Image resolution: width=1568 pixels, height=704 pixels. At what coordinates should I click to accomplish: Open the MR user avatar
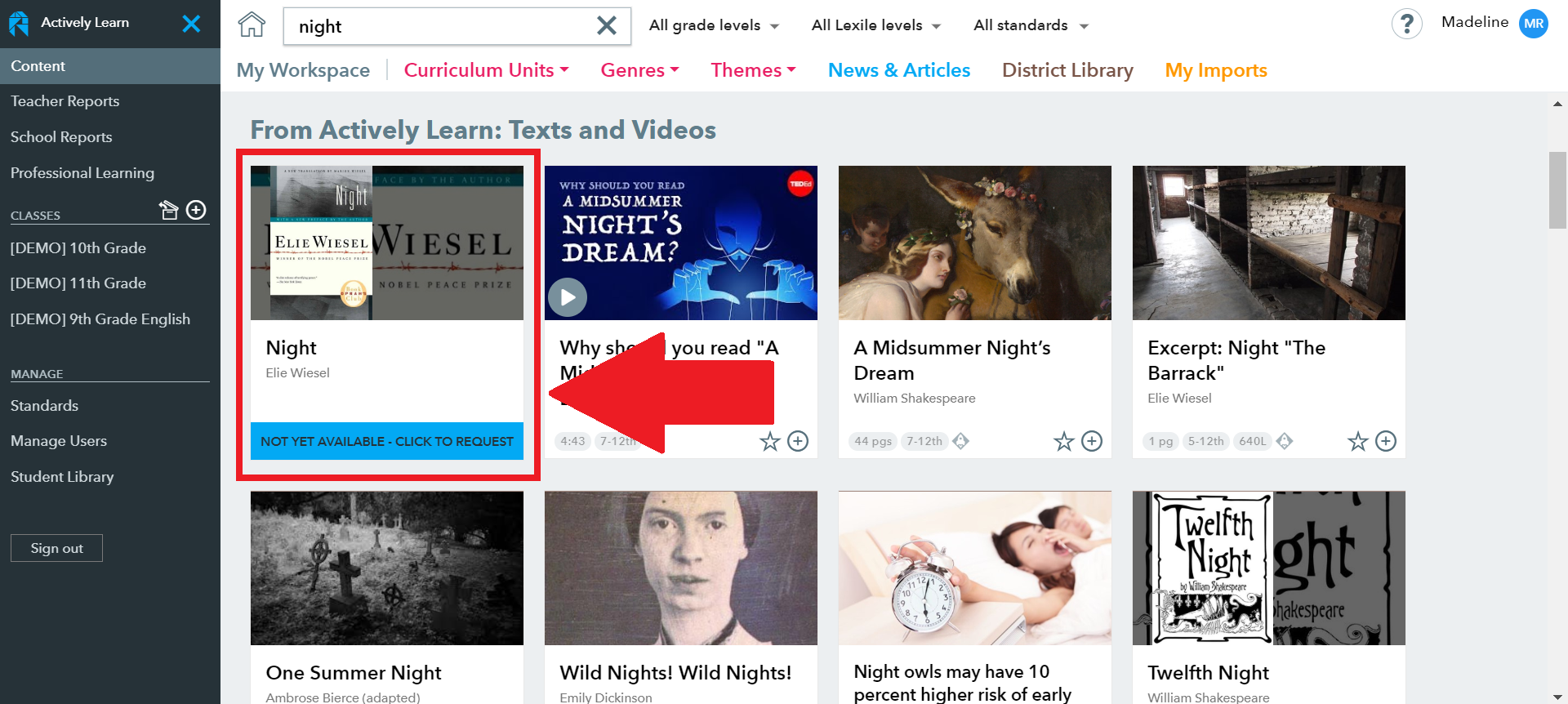click(x=1533, y=24)
